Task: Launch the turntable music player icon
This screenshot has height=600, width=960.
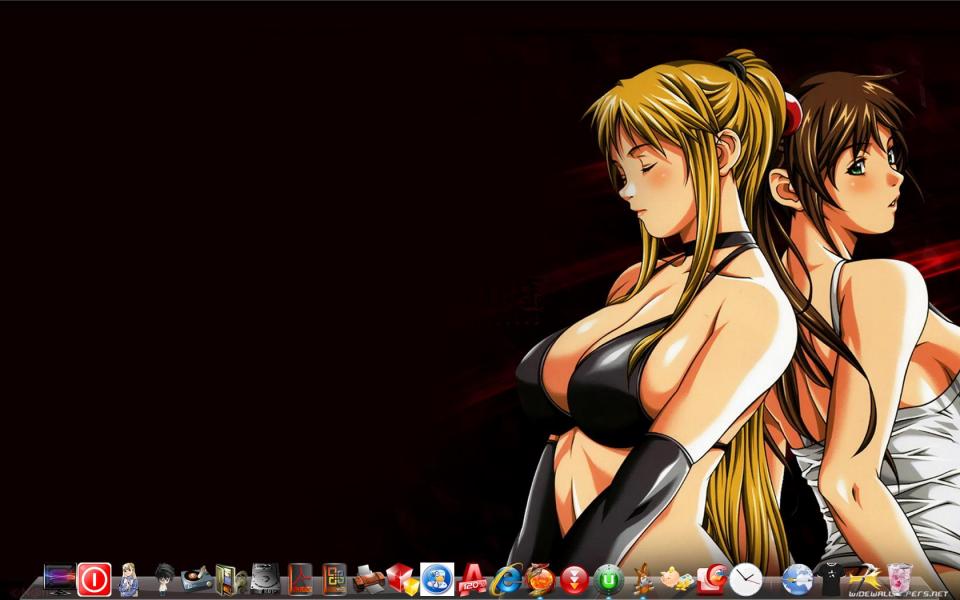Action: click(197, 579)
